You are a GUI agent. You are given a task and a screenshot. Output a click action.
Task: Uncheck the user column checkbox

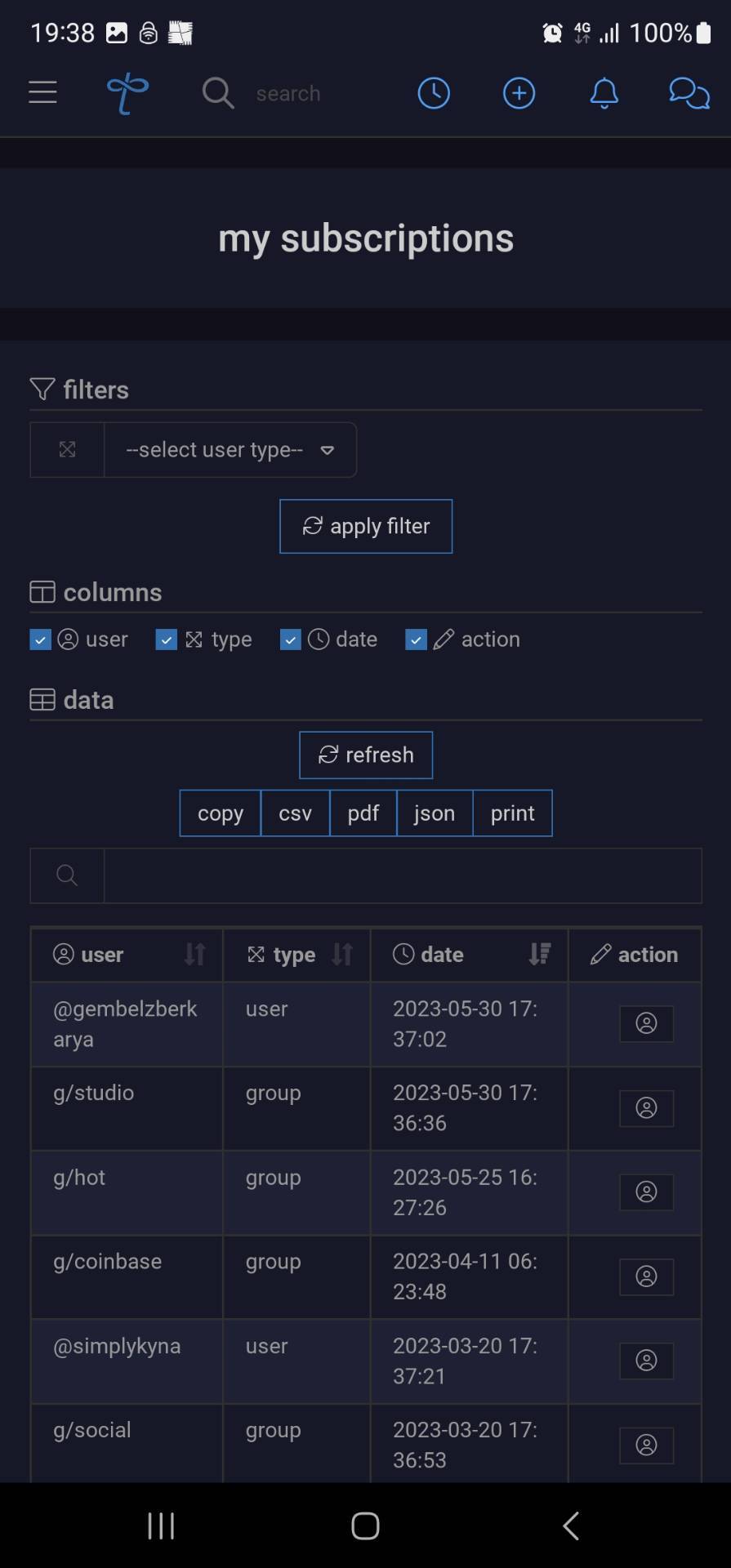(x=40, y=639)
